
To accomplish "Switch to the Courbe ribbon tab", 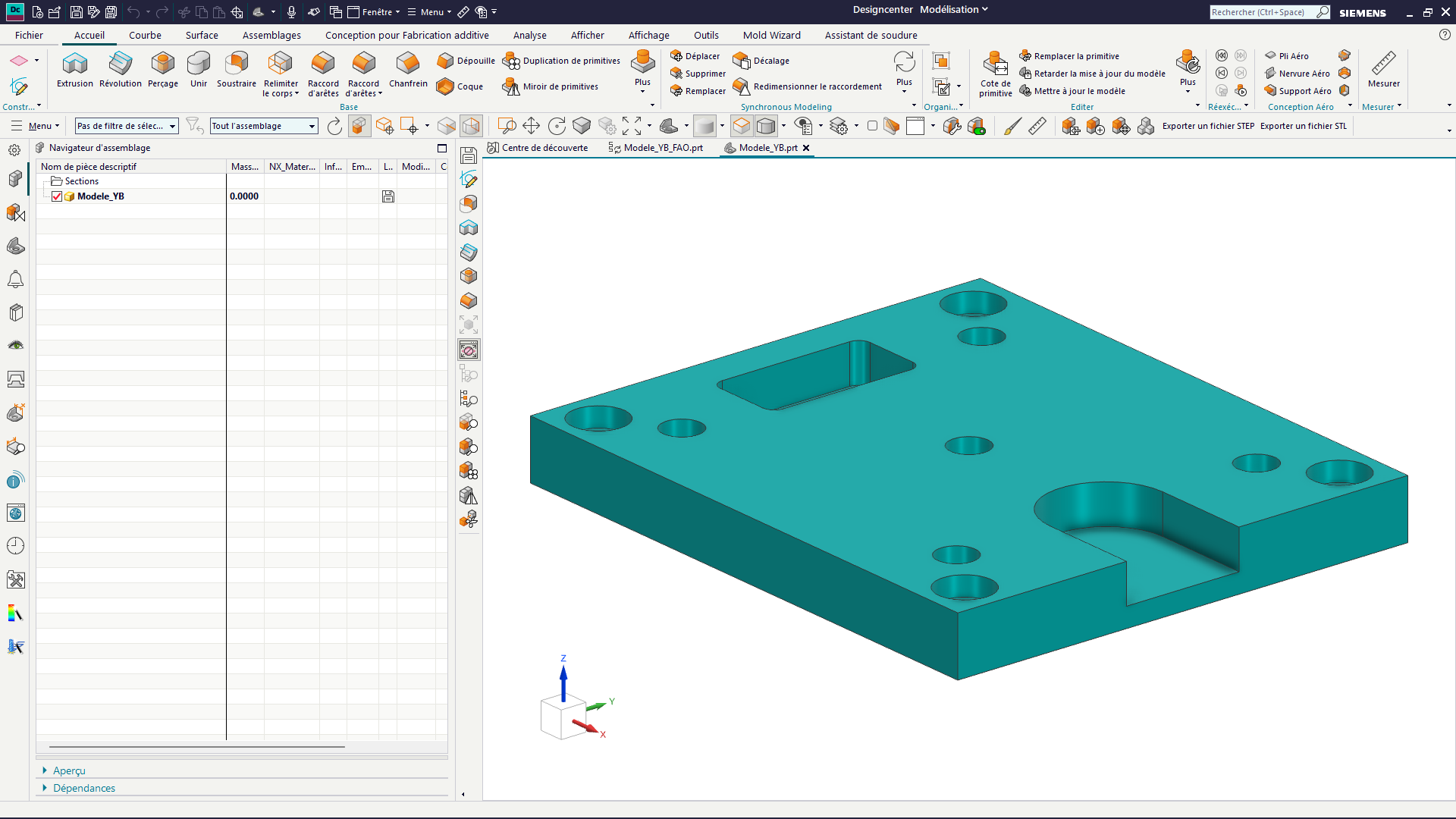I will coord(145,35).
